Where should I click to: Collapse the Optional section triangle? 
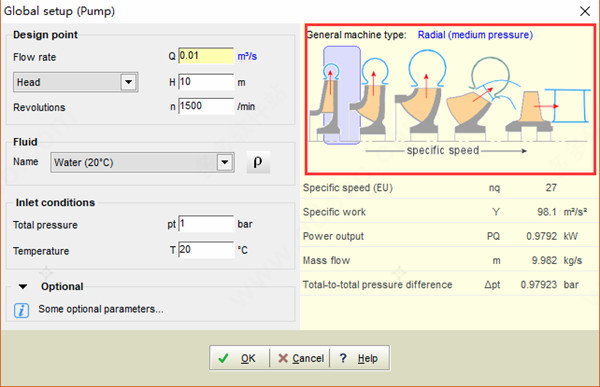[x=23, y=286]
